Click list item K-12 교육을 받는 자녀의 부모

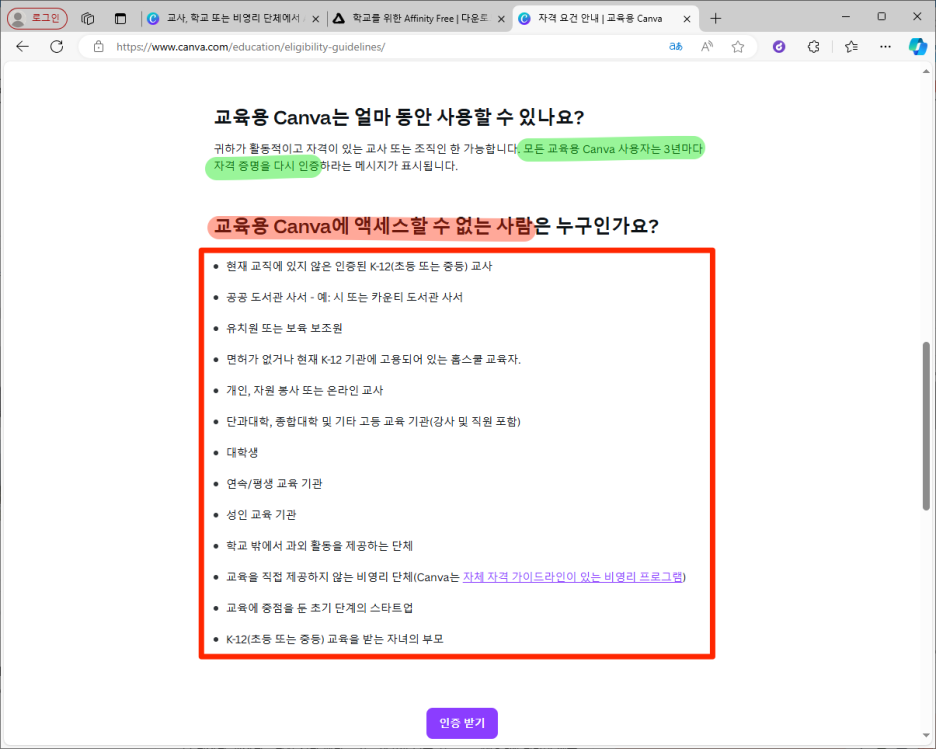[334, 639]
